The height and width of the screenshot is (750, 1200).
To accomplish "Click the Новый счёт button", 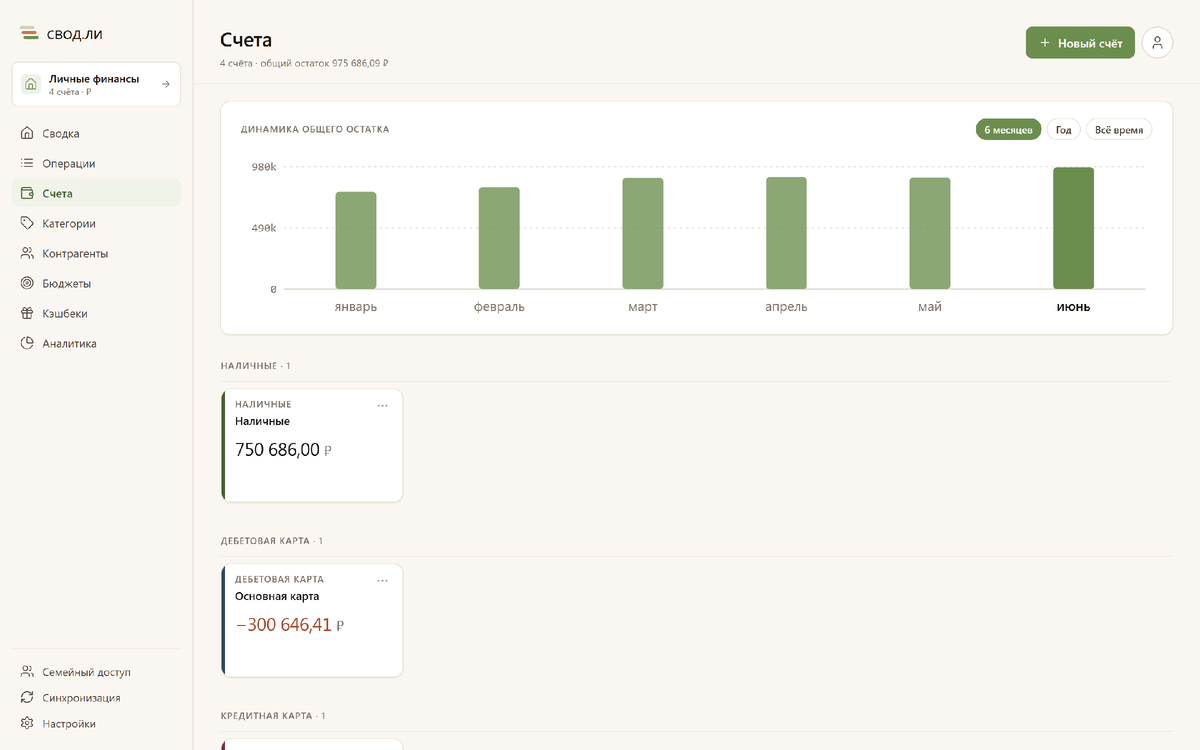I will point(1080,43).
